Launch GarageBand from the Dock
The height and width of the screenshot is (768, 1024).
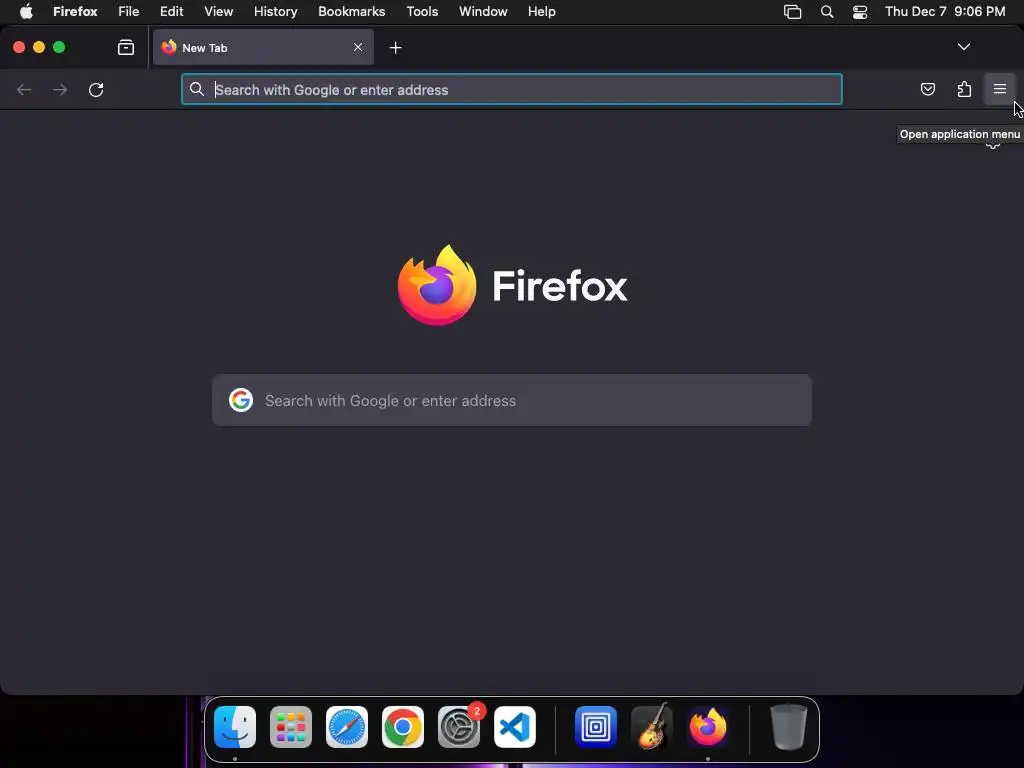652,726
